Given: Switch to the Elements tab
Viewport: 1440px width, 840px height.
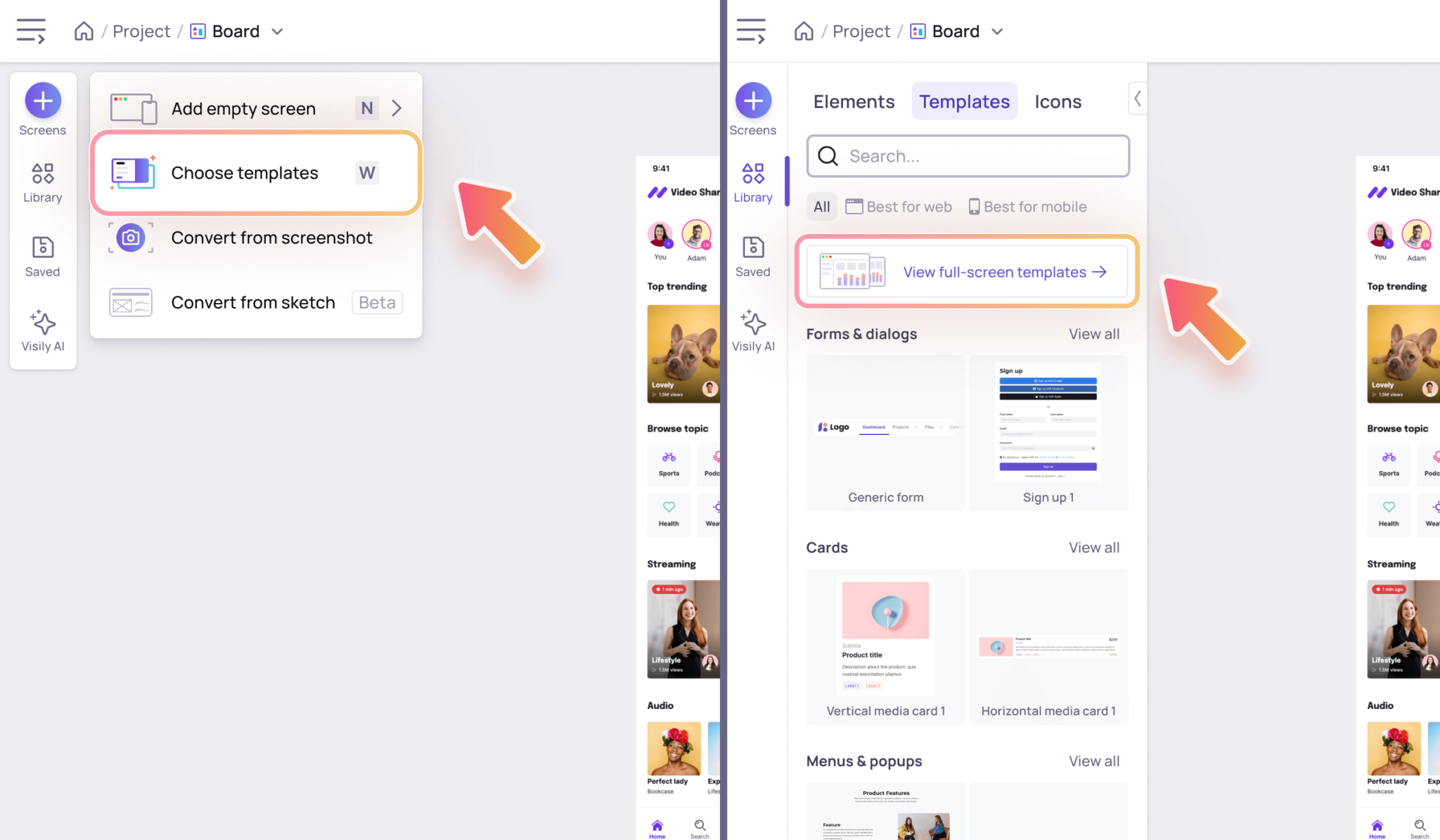Looking at the screenshot, I should pos(854,102).
